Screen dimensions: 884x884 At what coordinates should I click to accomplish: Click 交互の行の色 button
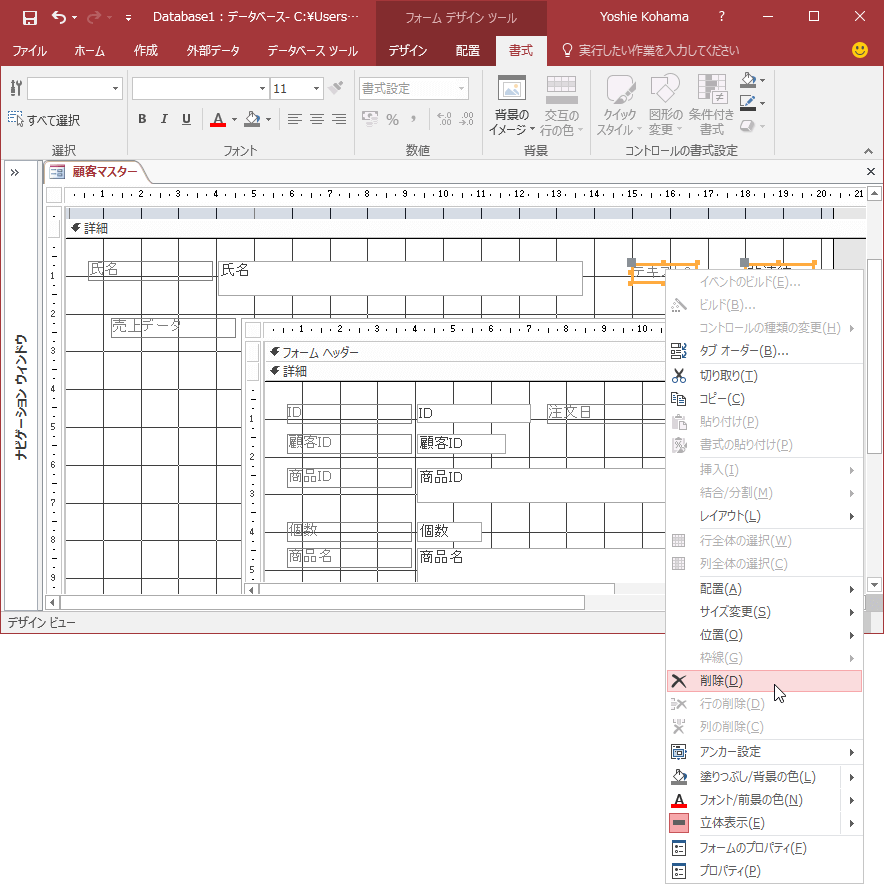point(561,106)
